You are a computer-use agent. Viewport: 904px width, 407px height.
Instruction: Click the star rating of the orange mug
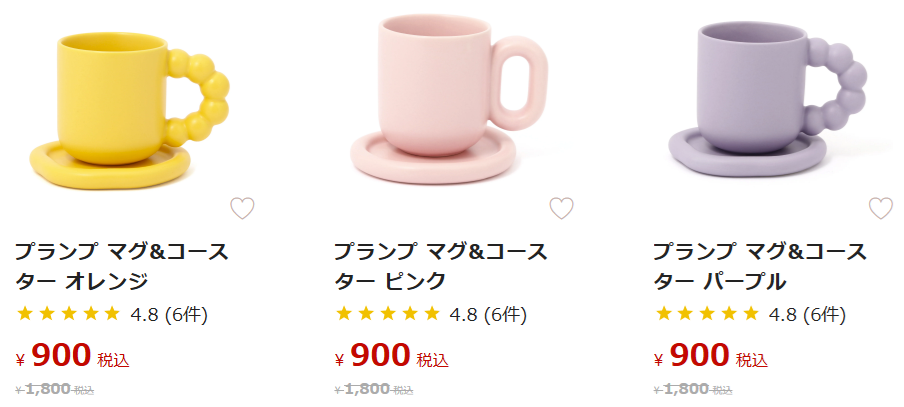click(68, 314)
